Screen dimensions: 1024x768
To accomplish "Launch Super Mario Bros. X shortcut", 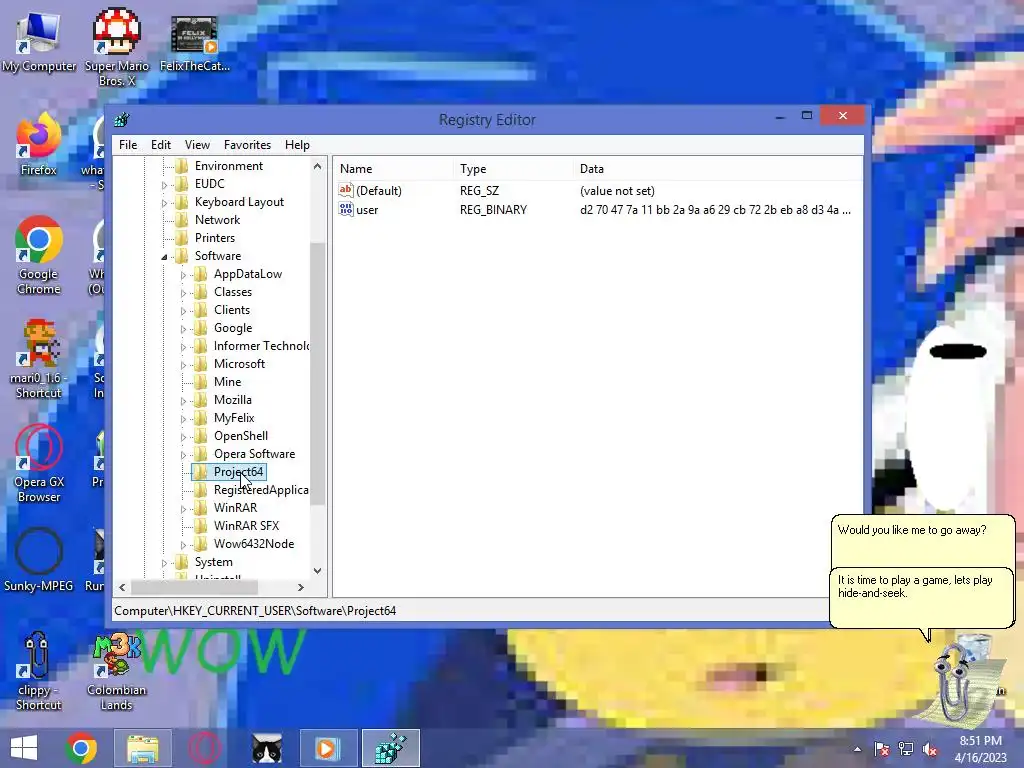I will 116,47.
